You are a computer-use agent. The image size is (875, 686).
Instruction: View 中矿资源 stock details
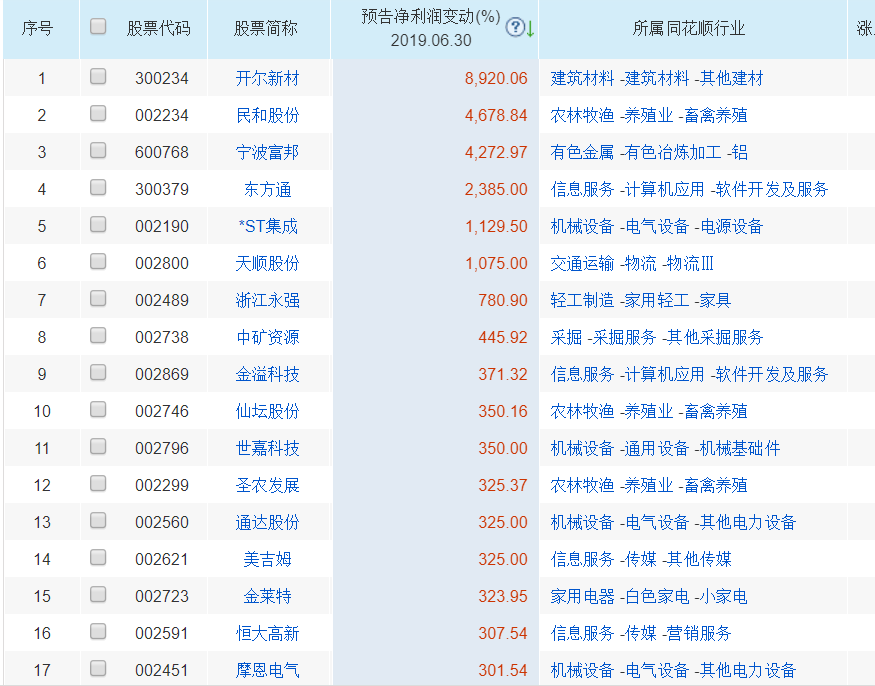[267, 337]
